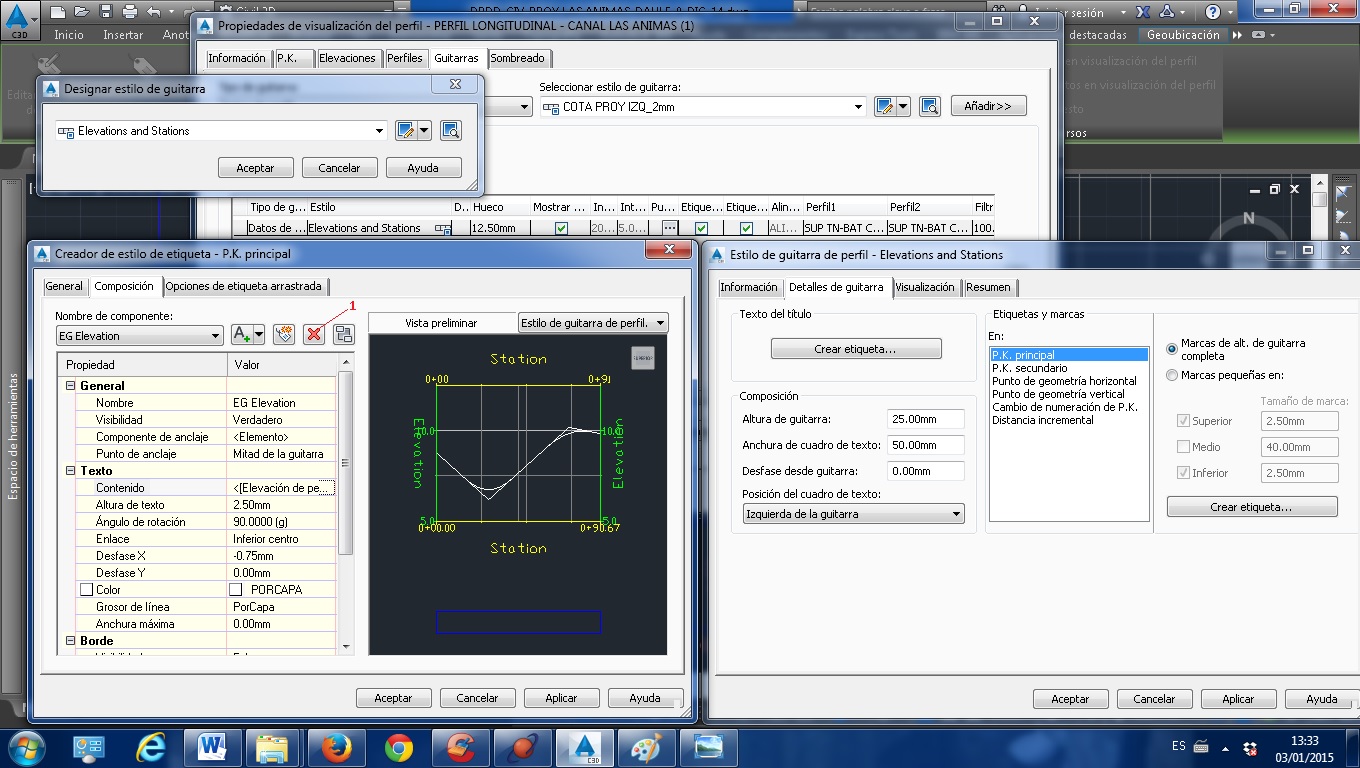Image resolution: width=1360 pixels, height=768 pixels.
Task: Open Windows Explorer folder from taskbar
Action: pyautogui.click(x=273, y=747)
